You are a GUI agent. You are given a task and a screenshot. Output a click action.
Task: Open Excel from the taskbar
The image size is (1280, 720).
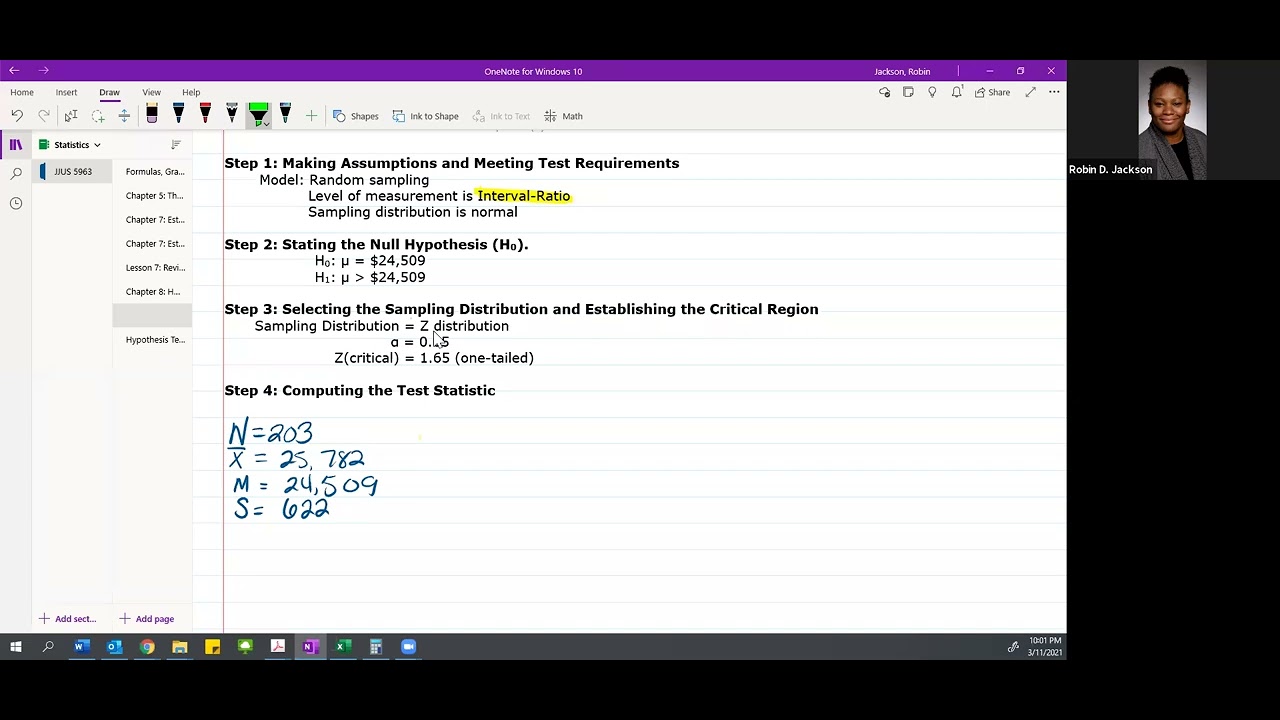pyautogui.click(x=343, y=647)
